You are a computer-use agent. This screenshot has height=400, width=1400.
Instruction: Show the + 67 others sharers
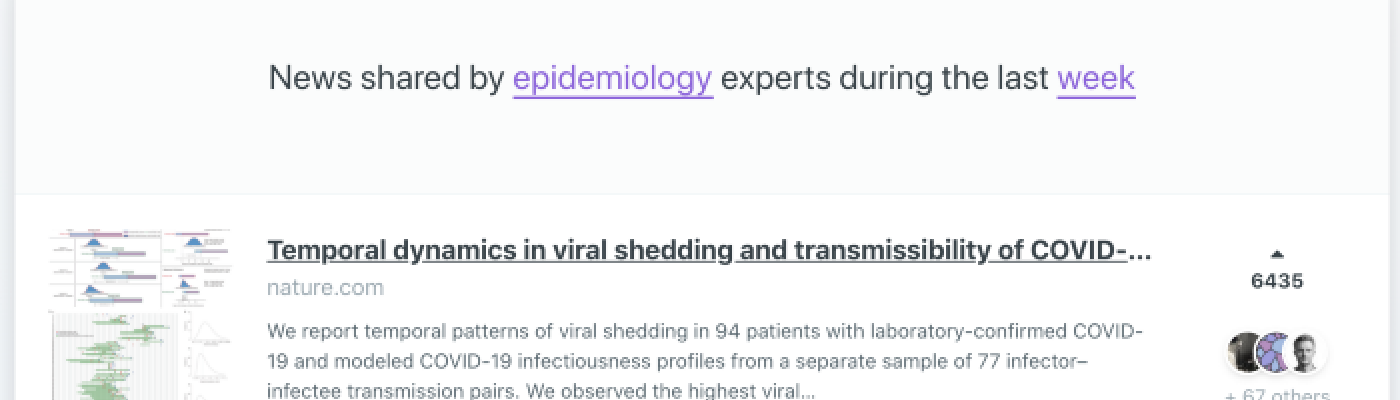tap(1277, 393)
